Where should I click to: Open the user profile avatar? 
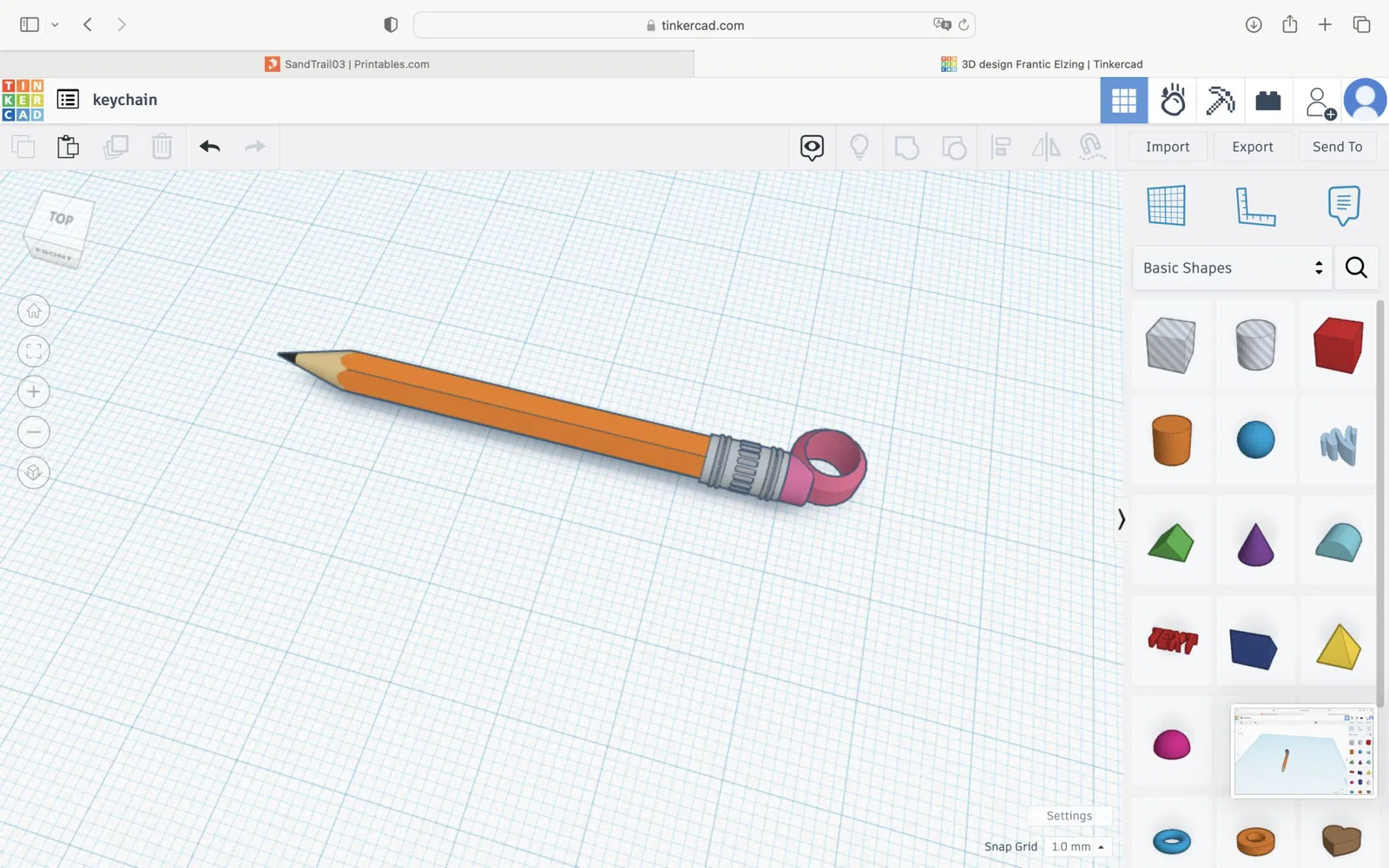click(x=1365, y=100)
